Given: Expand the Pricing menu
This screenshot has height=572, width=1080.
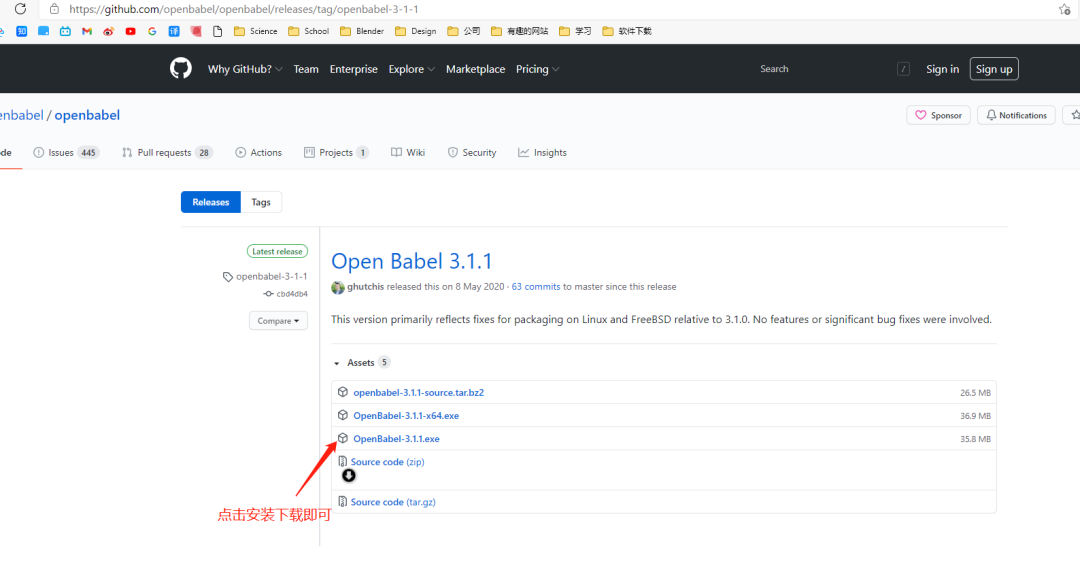Looking at the screenshot, I should [537, 69].
